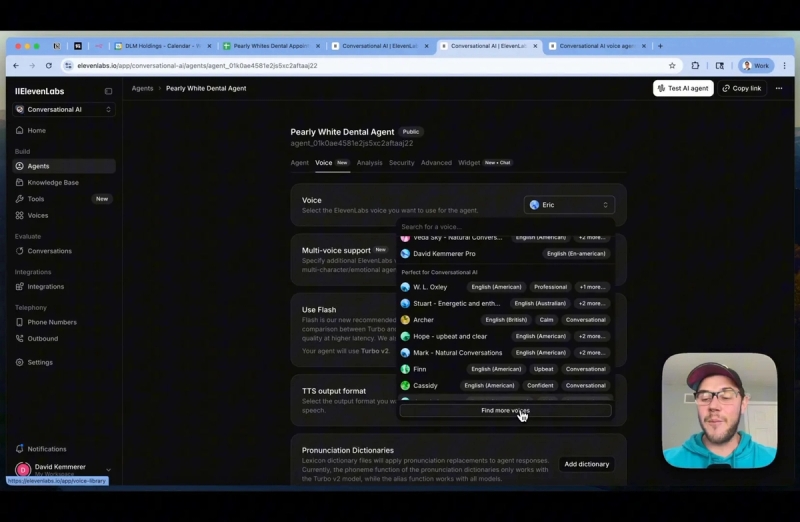Click the browser forward arrow
Screen dimensions: 800x522
(x=32, y=65)
